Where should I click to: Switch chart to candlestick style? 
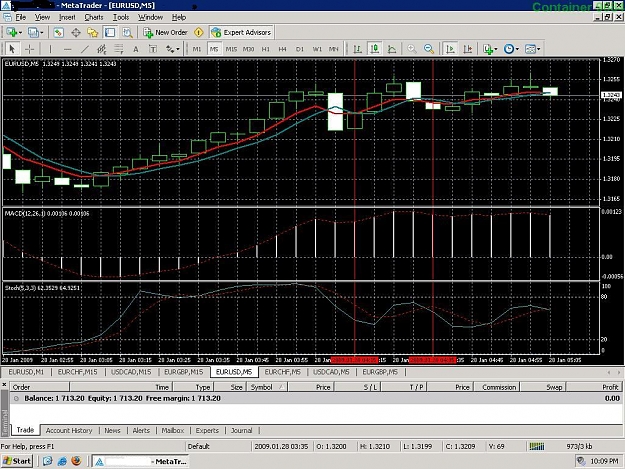coord(375,49)
